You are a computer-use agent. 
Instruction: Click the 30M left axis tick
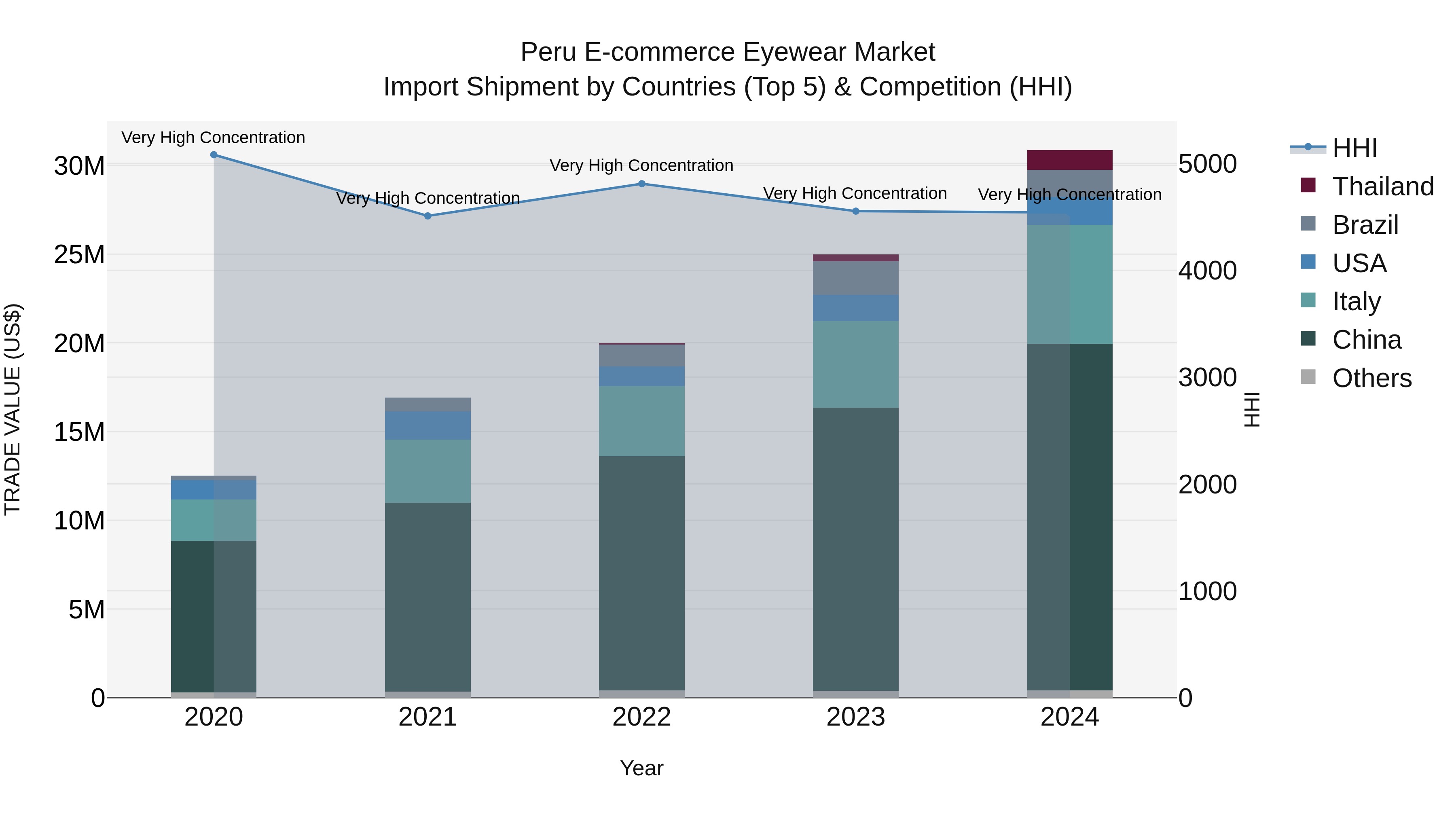coord(79,166)
